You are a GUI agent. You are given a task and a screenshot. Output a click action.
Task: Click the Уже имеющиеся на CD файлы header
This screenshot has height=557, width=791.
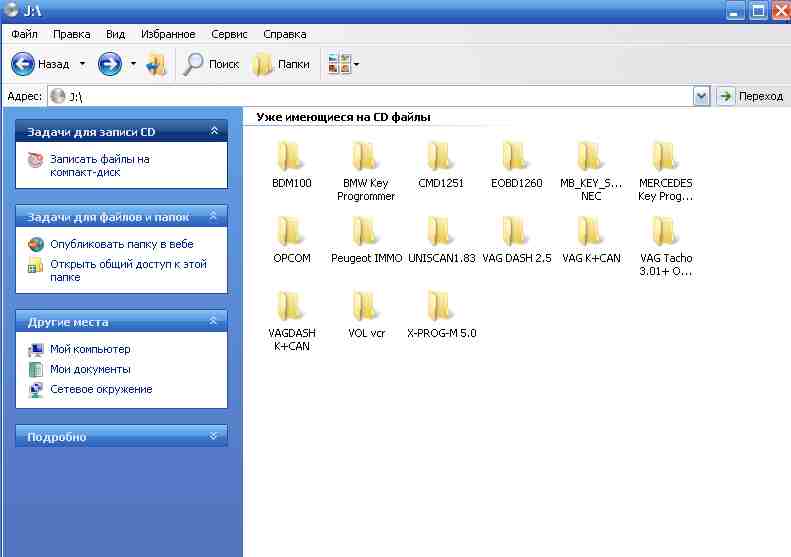[x=343, y=117]
